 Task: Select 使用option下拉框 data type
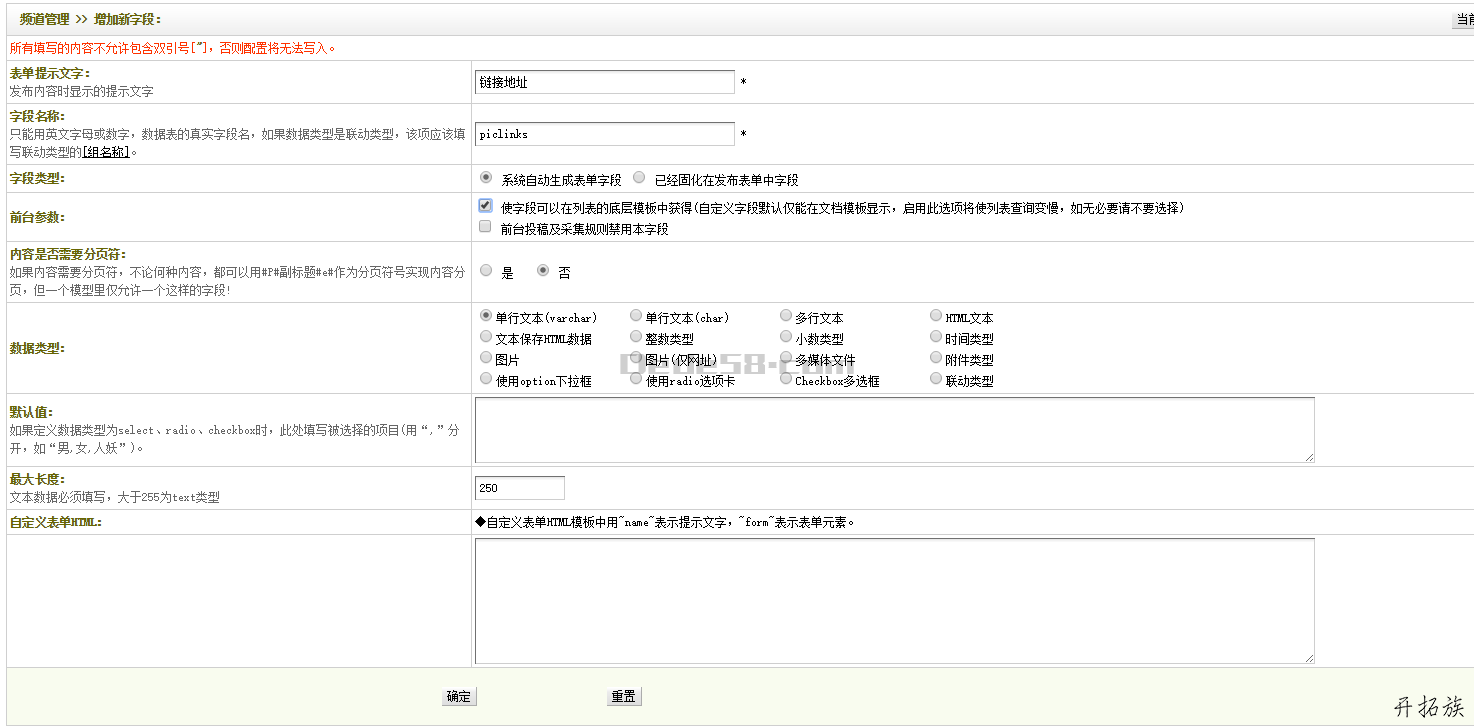click(486, 379)
